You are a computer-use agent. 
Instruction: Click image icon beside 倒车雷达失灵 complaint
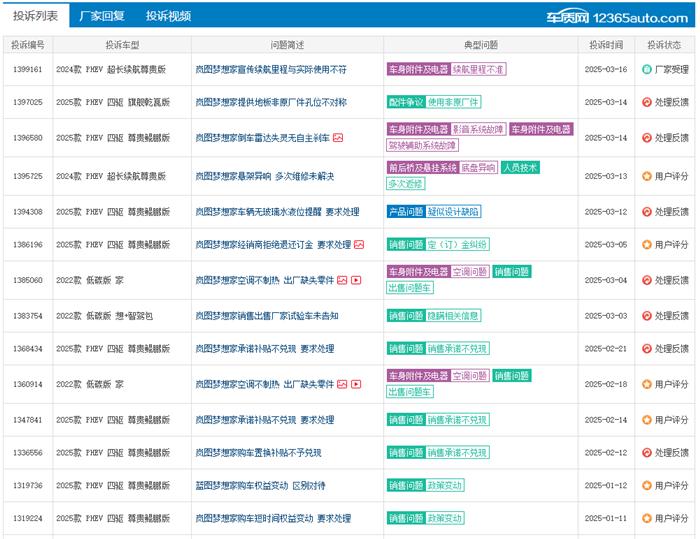tap(338, 138)
